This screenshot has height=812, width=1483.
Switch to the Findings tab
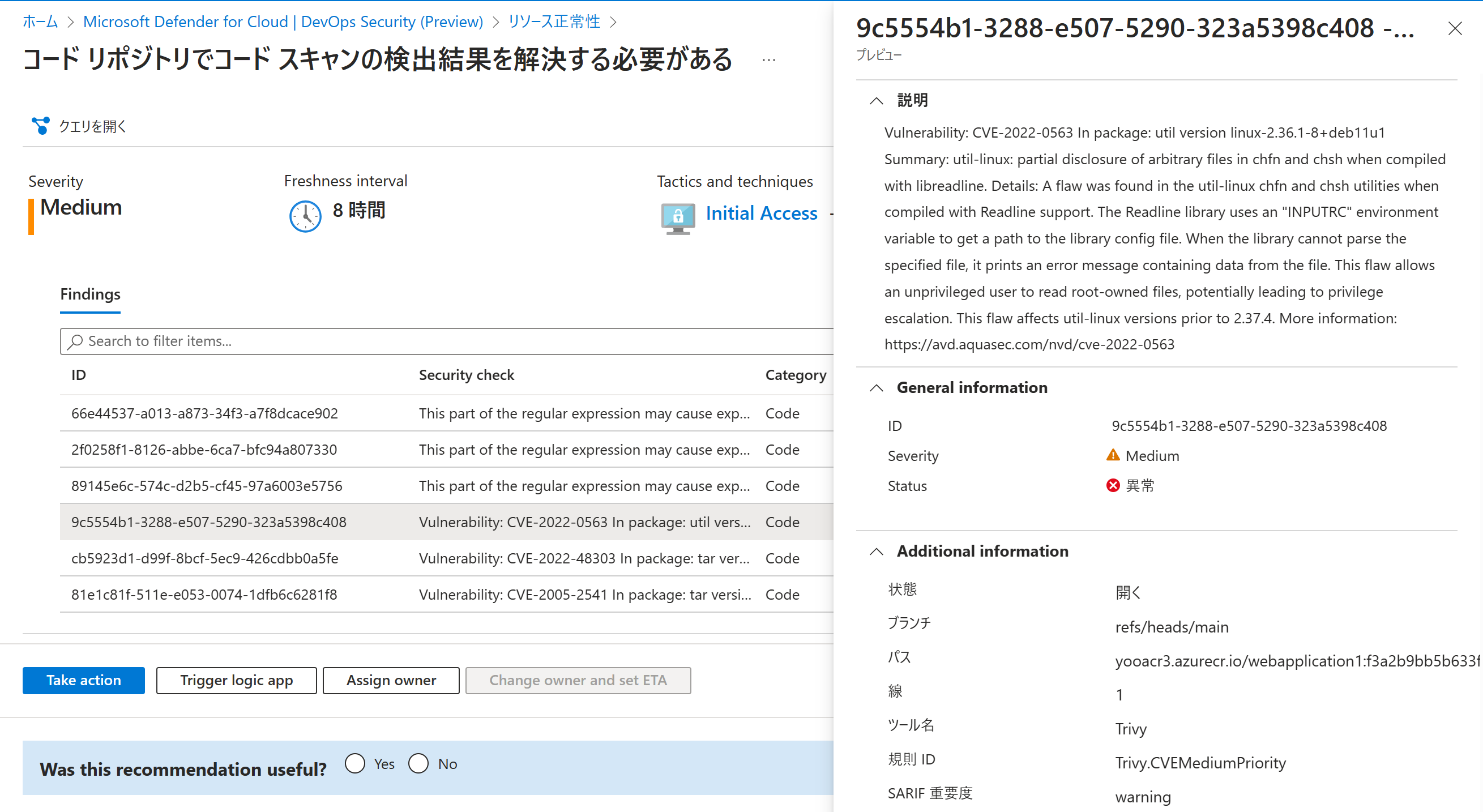90,294
